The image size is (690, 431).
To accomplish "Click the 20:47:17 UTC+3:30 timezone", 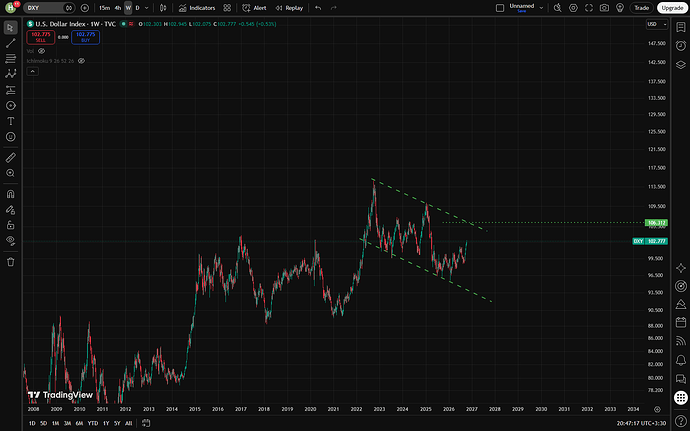I will pyautogui.click(x=641, y=423).
